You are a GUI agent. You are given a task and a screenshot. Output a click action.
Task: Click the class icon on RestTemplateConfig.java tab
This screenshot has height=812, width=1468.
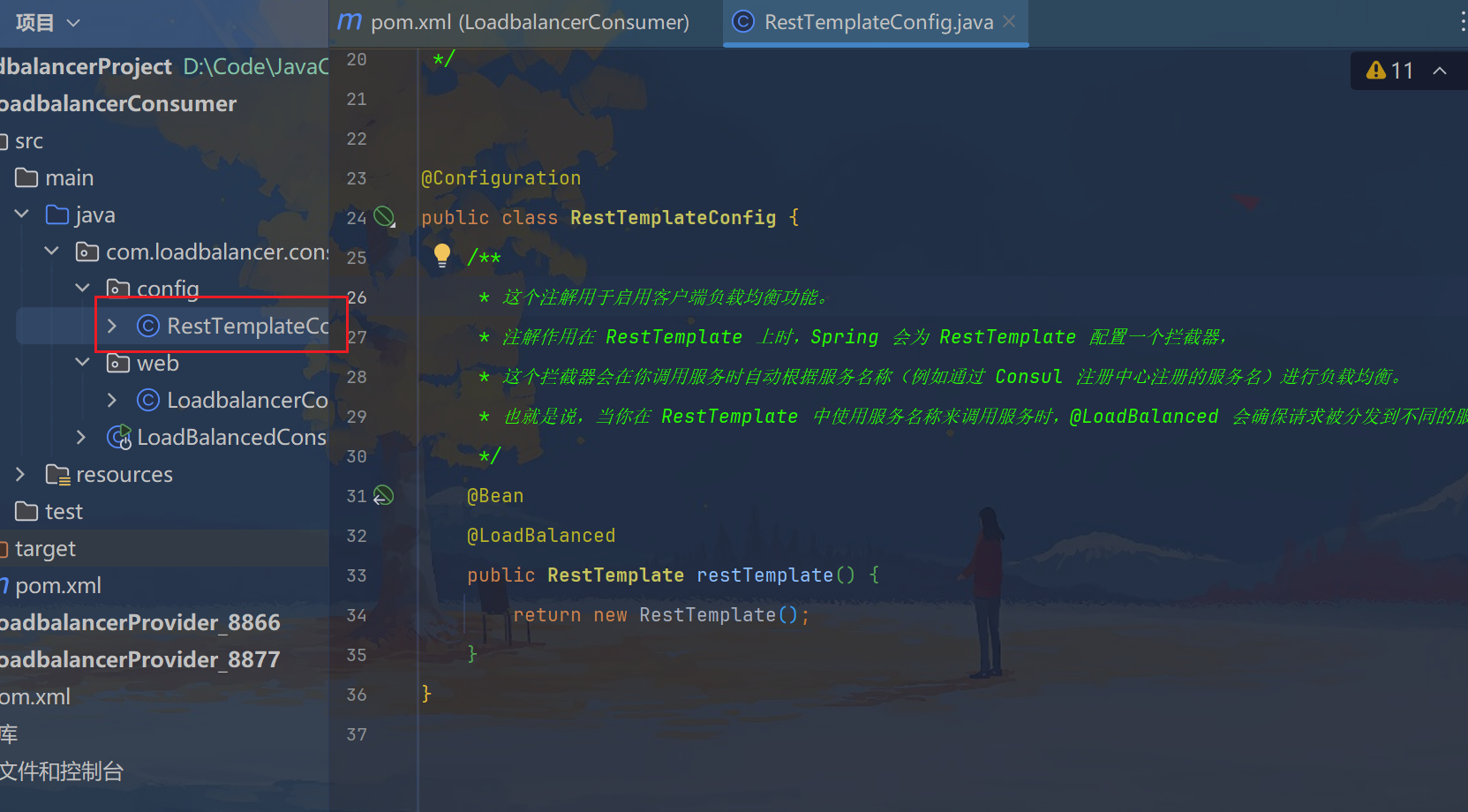pos(743,21)
